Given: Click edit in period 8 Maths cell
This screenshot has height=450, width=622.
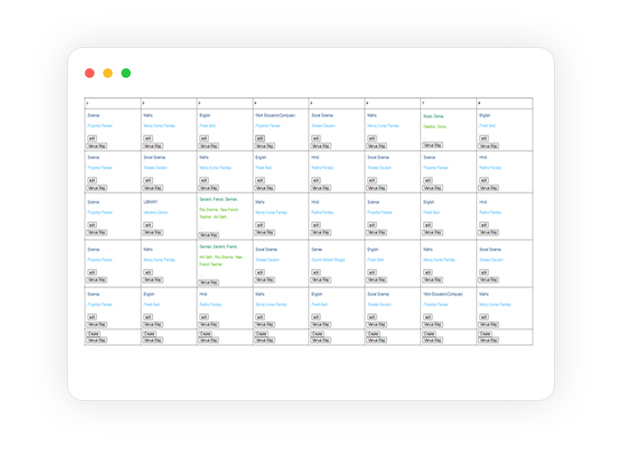Looking at the screenshot, I should click(484, 317).
